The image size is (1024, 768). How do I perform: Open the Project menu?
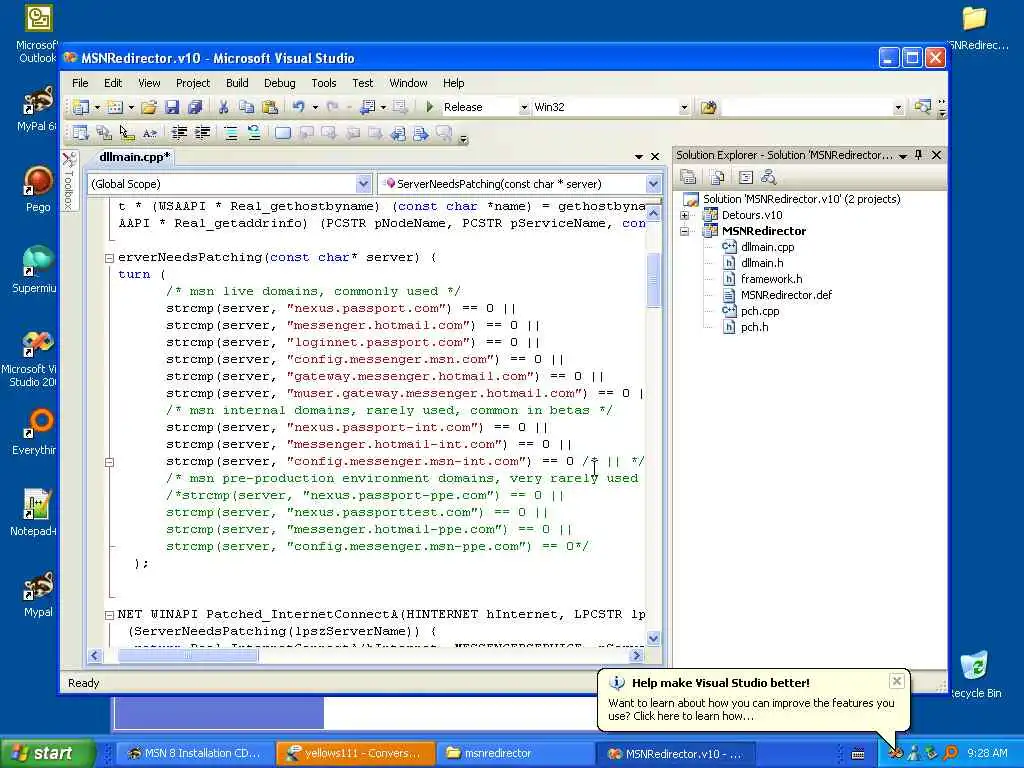(193, 83)
